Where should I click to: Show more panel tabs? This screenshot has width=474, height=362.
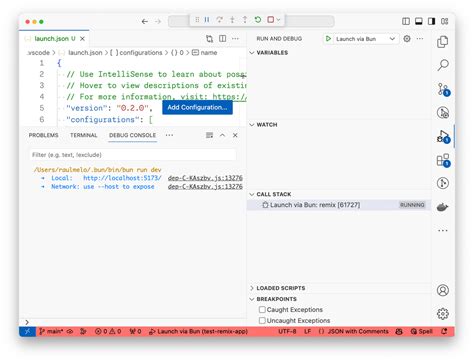[x=169, y=135]
